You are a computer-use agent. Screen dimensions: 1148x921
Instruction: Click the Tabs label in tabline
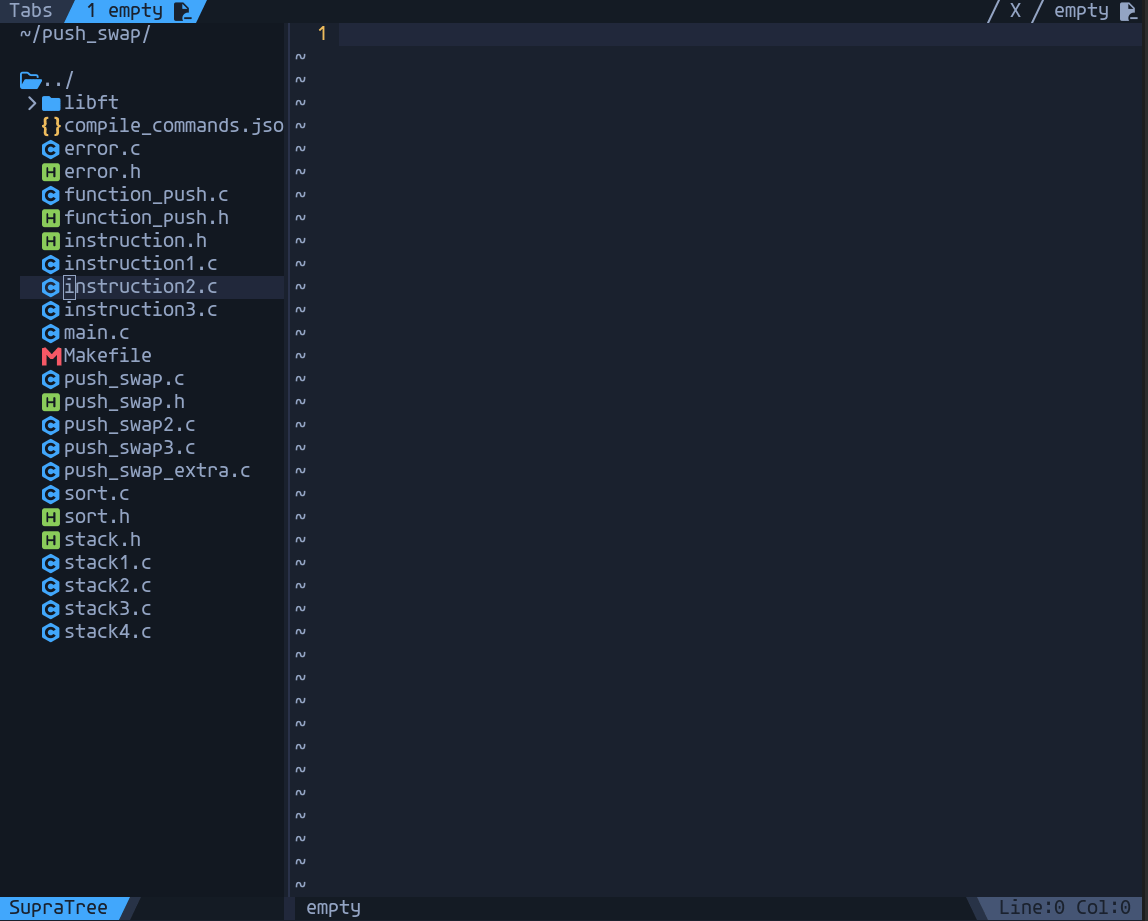[31, 11]
